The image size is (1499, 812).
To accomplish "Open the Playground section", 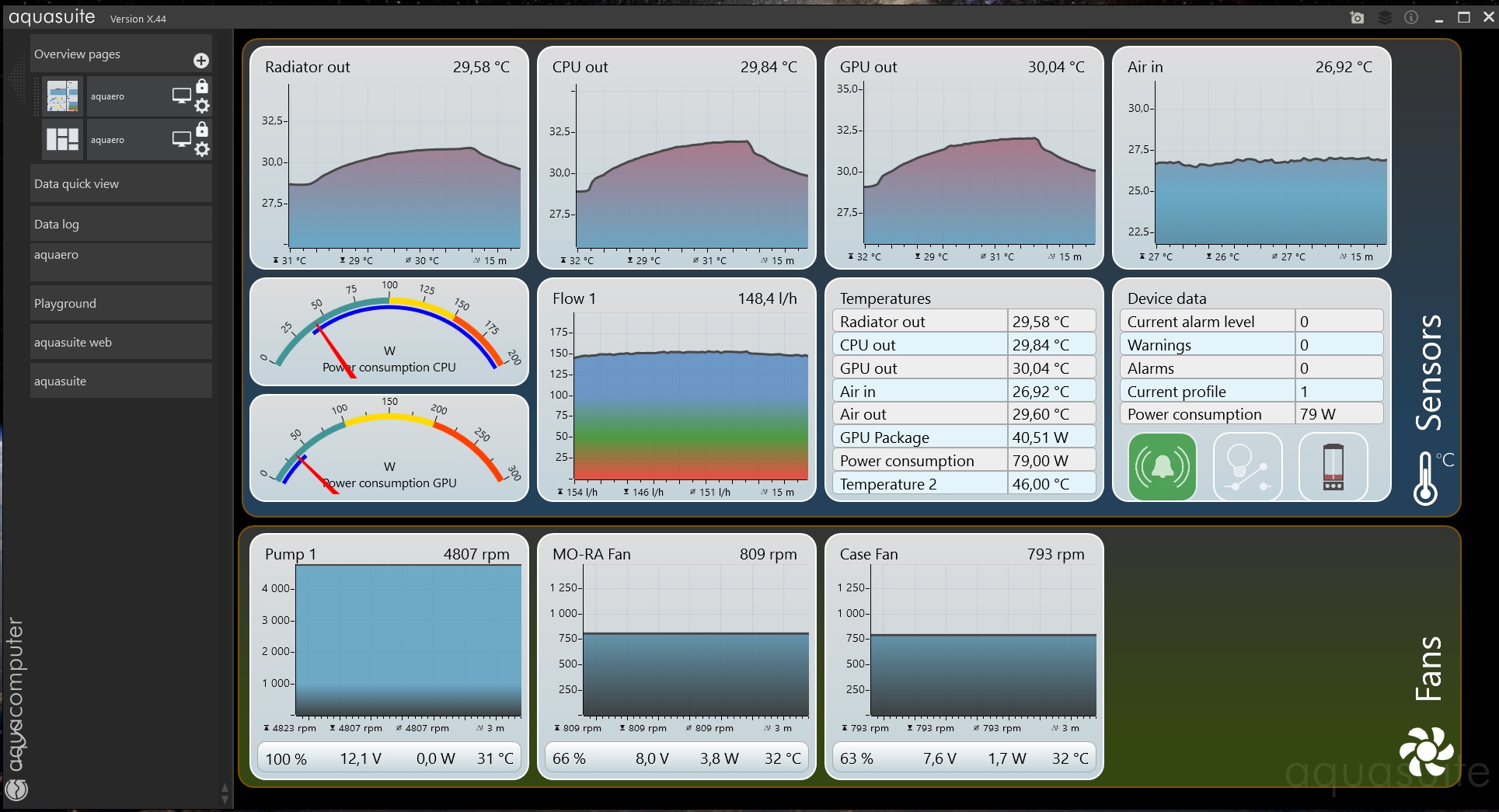I will pyautogui.click(x=121, y=303).
